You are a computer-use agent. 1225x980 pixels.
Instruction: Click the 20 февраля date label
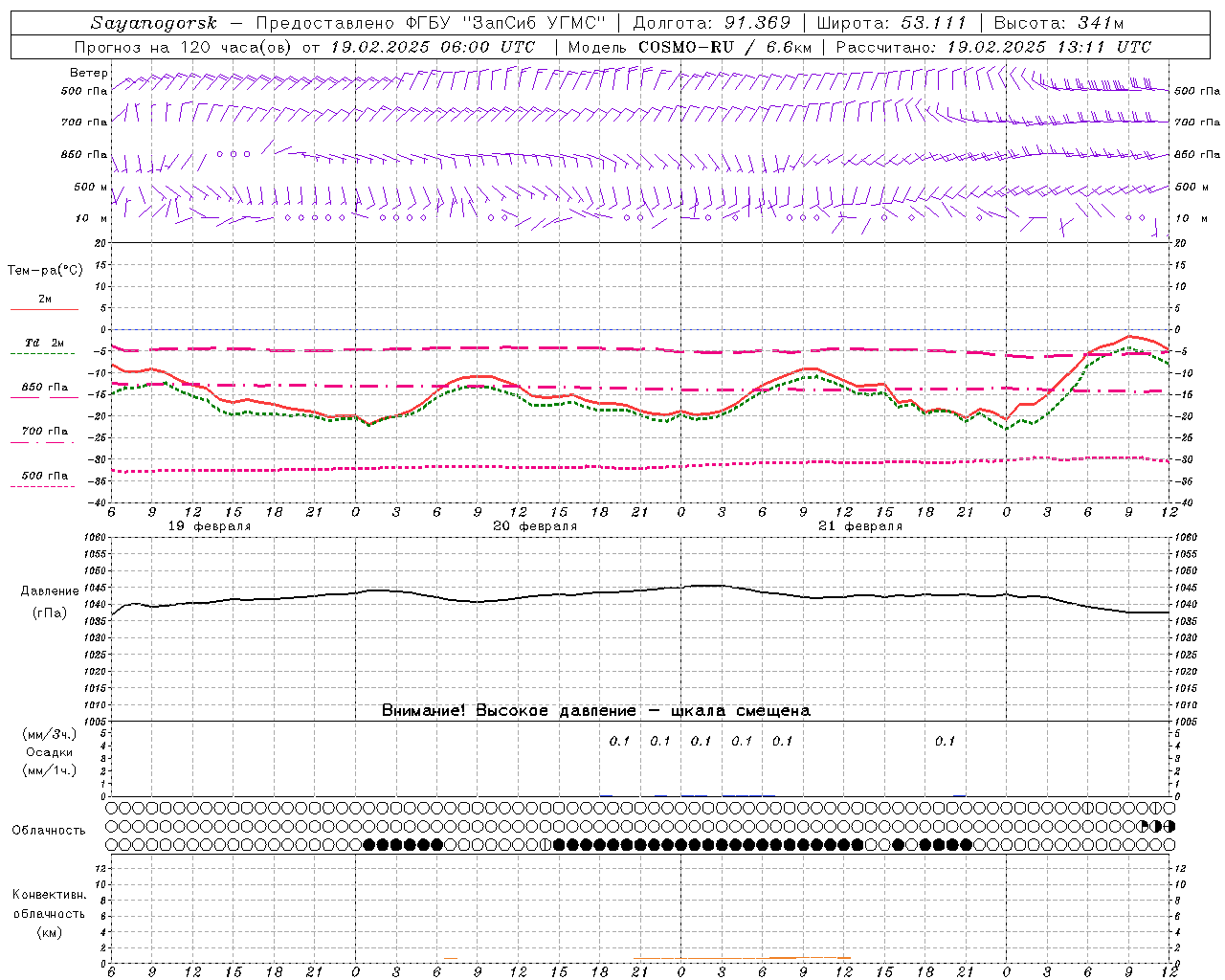coord(535,526)
